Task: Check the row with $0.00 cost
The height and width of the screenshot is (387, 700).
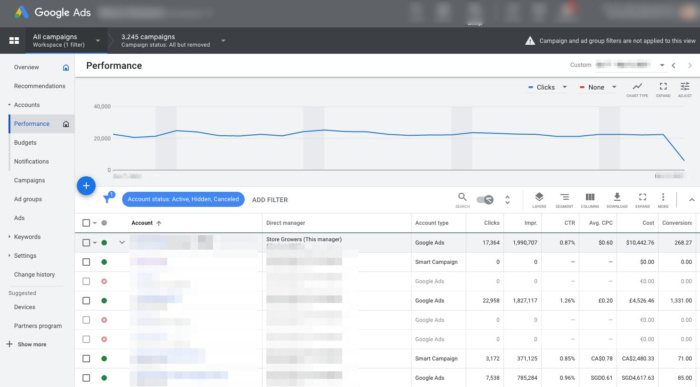Action: click(x=86, y=262)
